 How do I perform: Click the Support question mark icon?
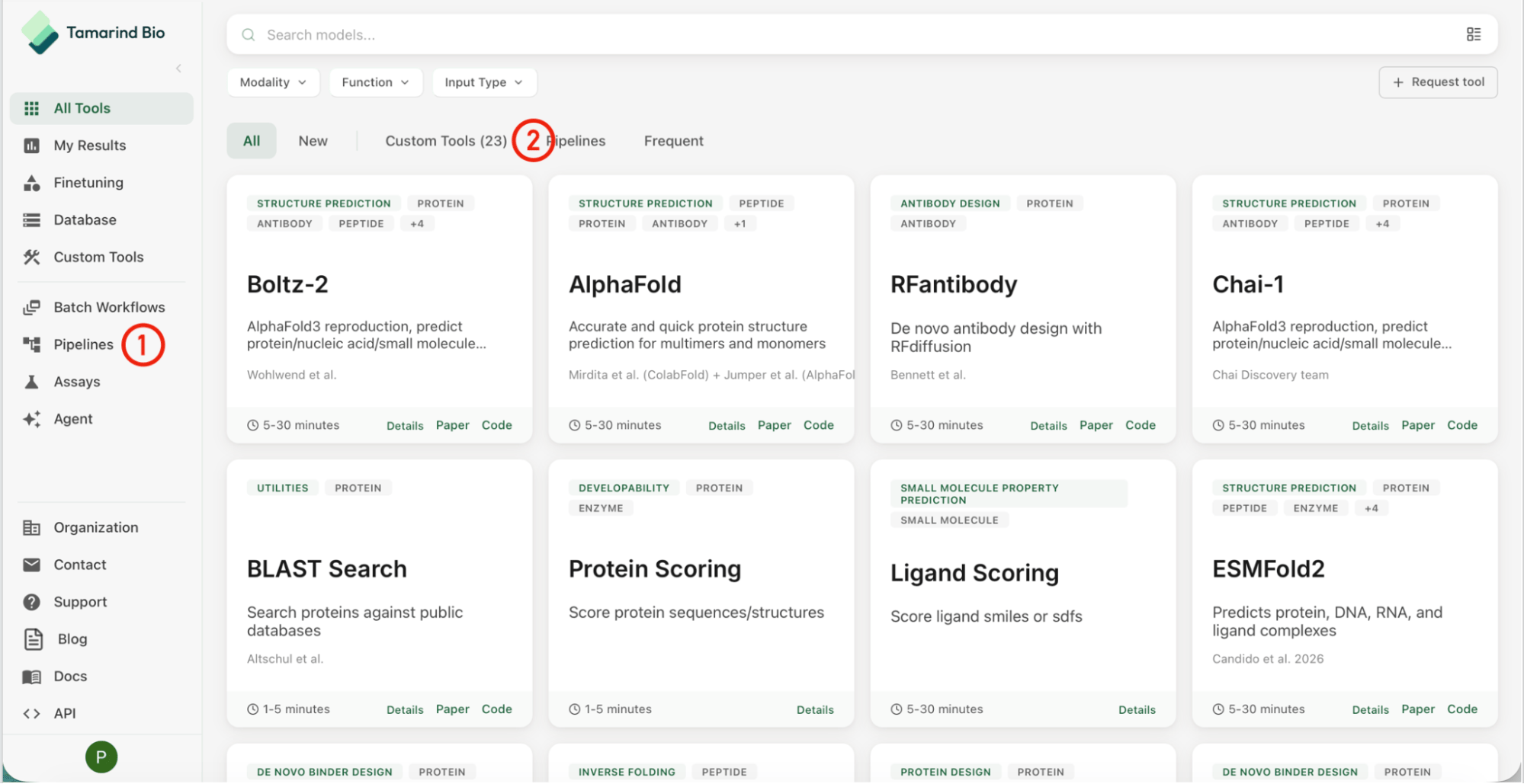tap(31, 603)
